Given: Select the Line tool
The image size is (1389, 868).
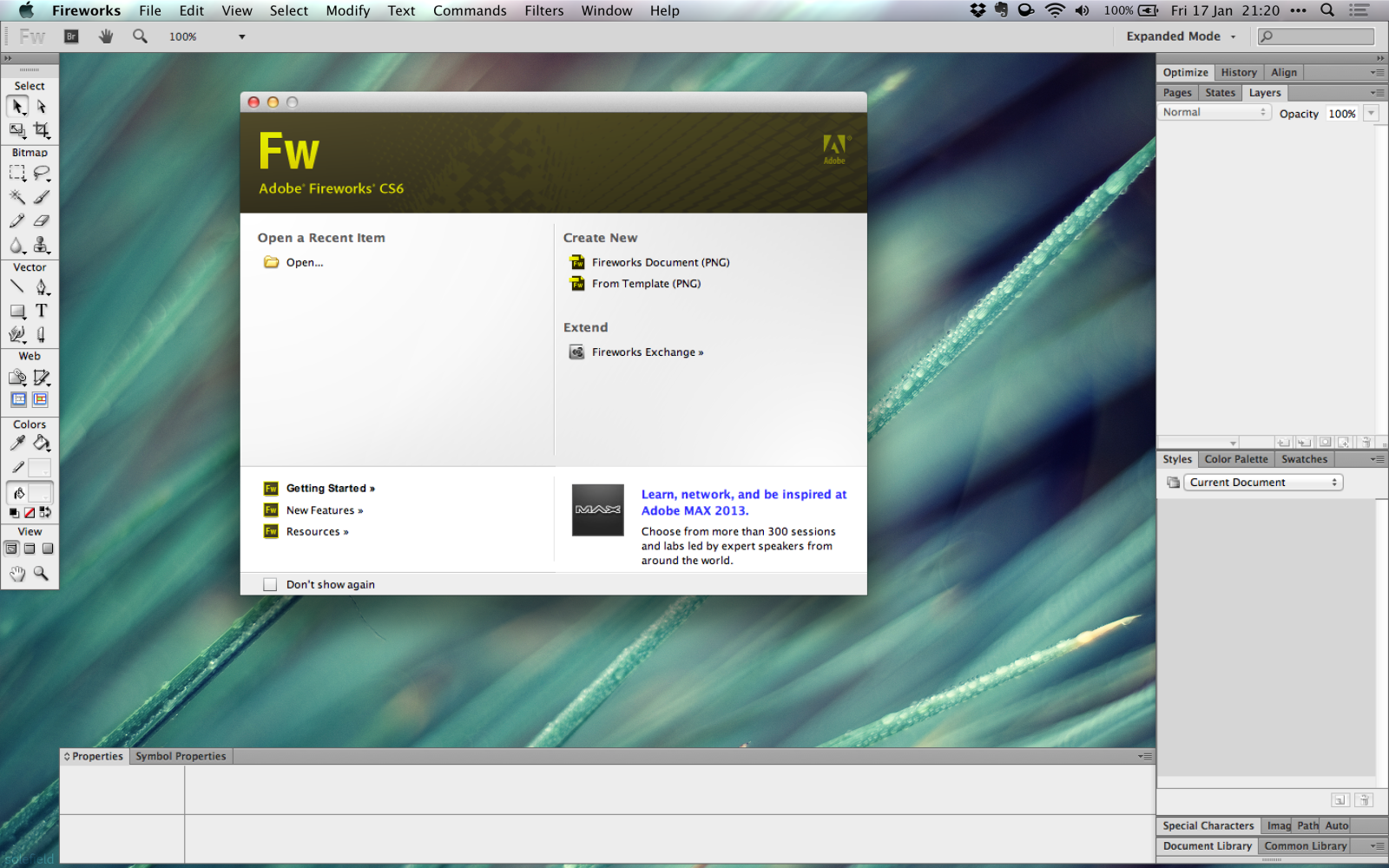Looking at the screenshot, I should [17, 286].
